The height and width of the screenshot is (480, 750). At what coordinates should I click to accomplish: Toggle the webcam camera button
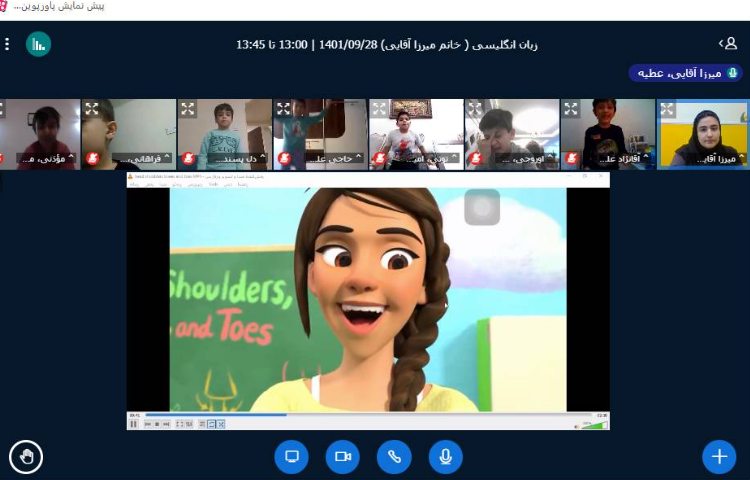[x=342, y=457]
